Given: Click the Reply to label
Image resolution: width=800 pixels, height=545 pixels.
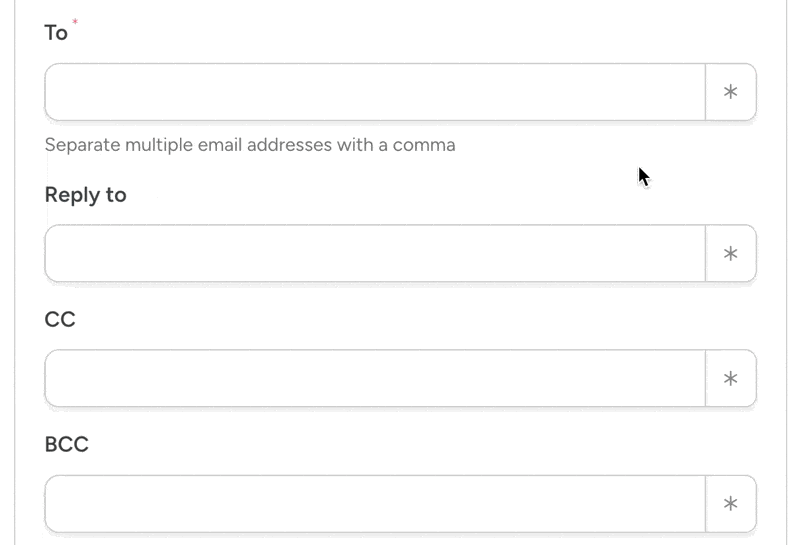Looking at the screenshot, I should point(85,194).
